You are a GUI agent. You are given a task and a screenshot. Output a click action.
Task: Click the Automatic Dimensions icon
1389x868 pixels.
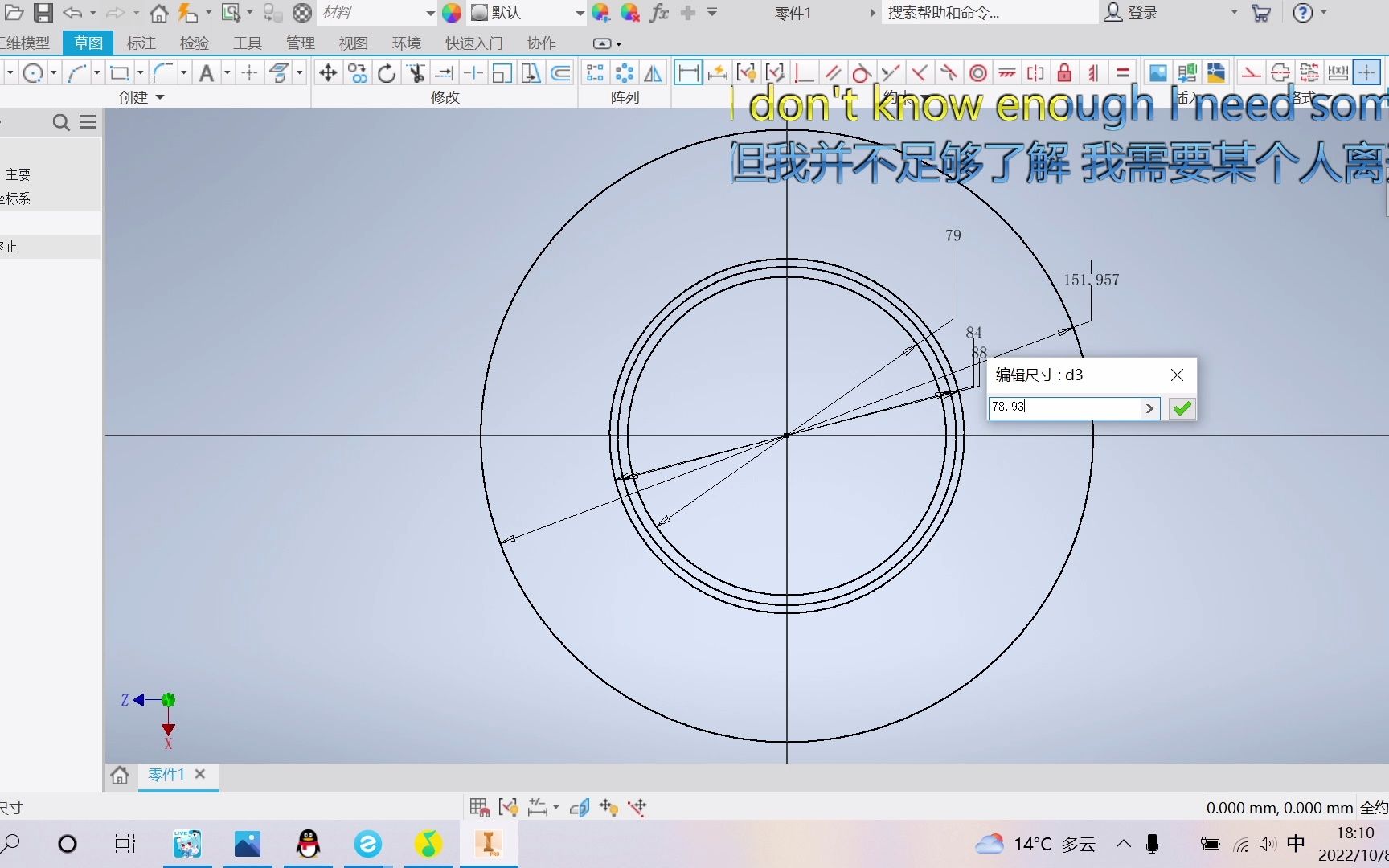[x=717, y=73]
